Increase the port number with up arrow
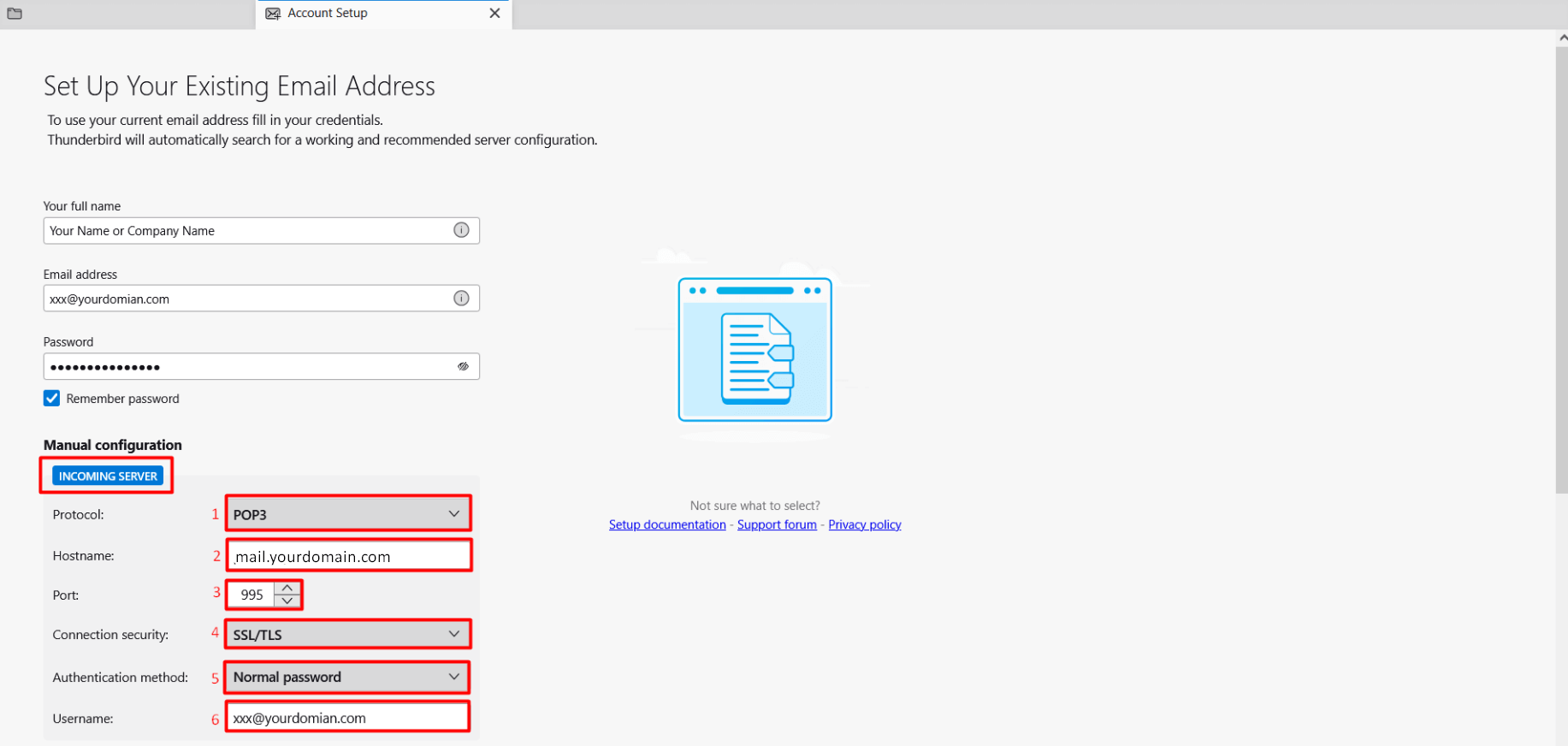The image size is (1568, 746). coord(287,588)
